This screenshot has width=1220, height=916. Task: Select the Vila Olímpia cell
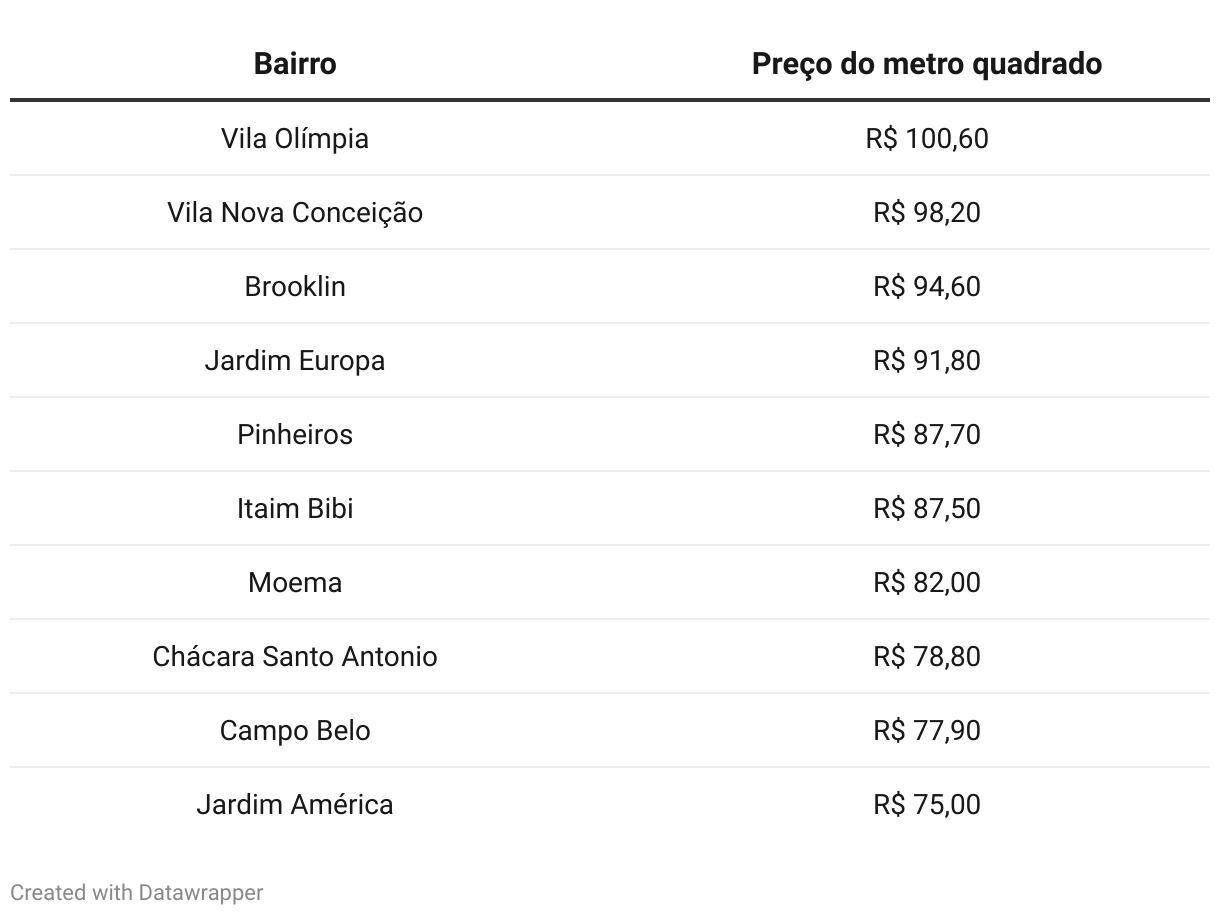(x=295, y=138)
